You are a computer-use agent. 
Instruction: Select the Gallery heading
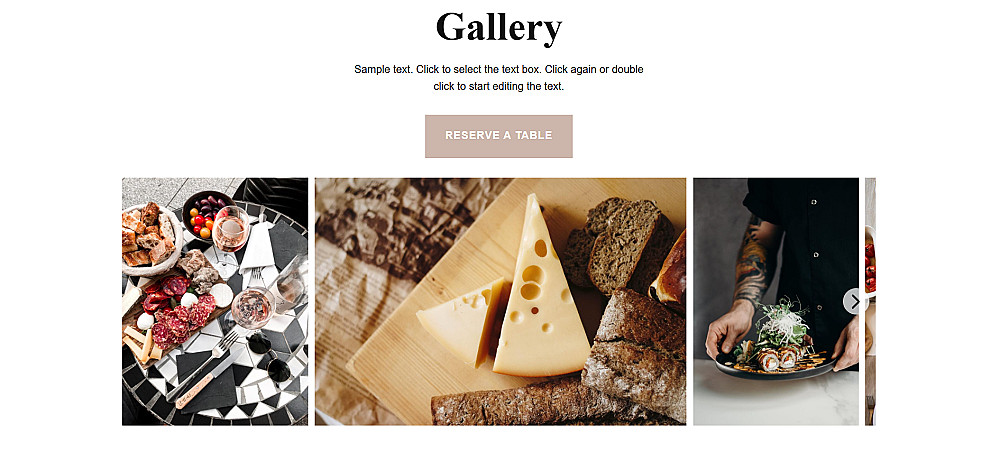pyautogui.click(x=499, y=27)
